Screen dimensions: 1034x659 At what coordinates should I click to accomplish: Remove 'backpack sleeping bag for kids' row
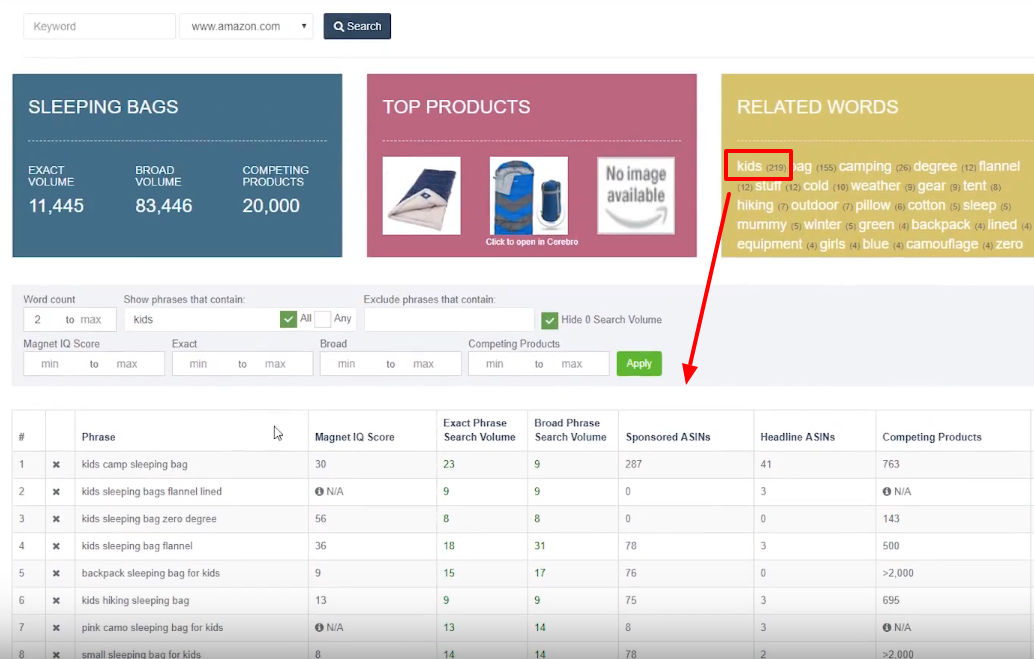pyautogui.click(x=56, y=573)
